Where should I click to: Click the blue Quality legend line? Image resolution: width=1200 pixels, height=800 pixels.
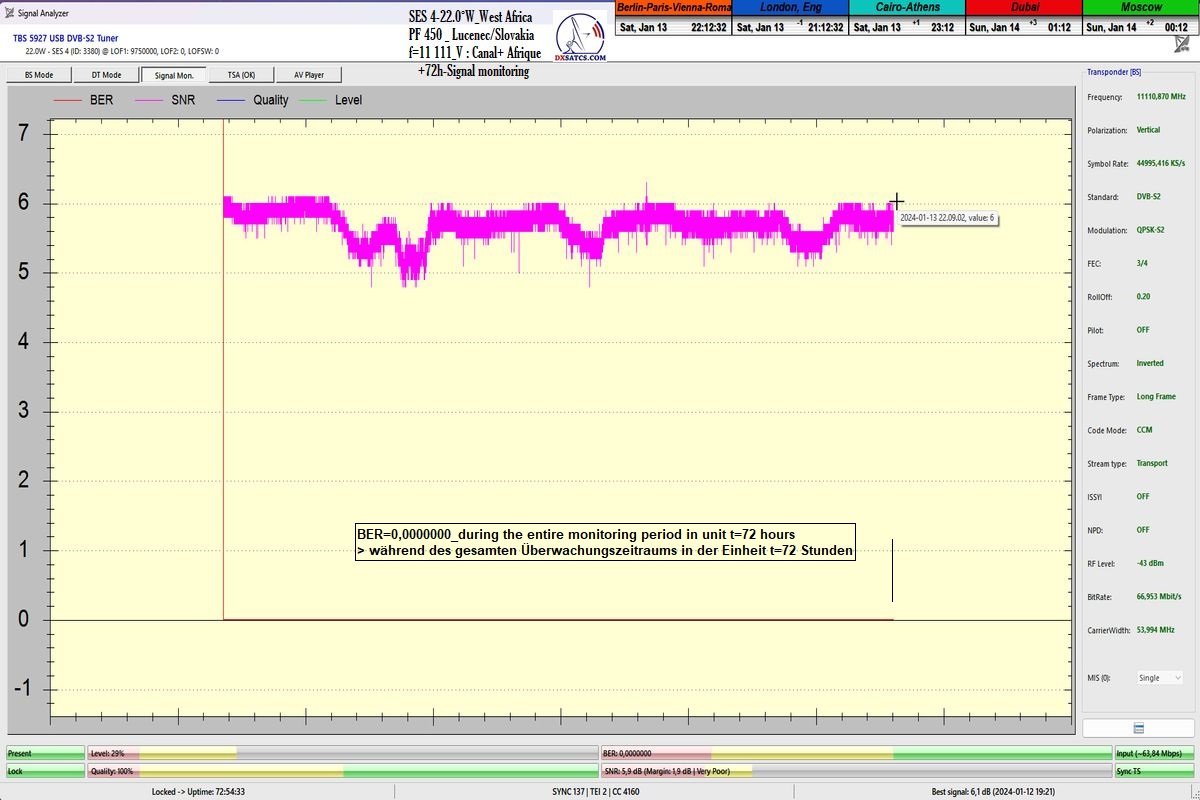[x=231, y=100]
